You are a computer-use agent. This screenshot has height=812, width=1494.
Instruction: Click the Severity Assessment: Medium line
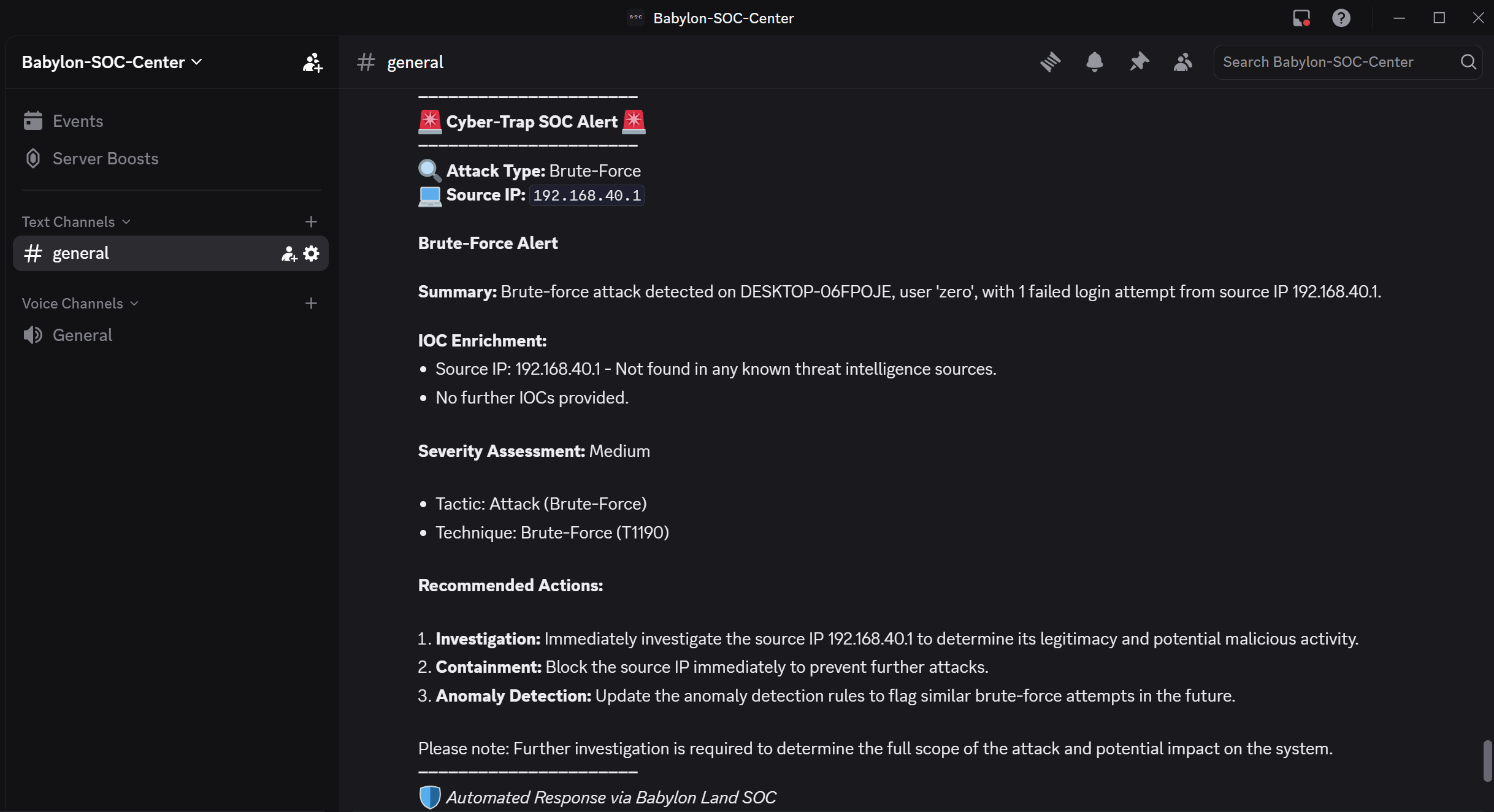pos(534,451)
